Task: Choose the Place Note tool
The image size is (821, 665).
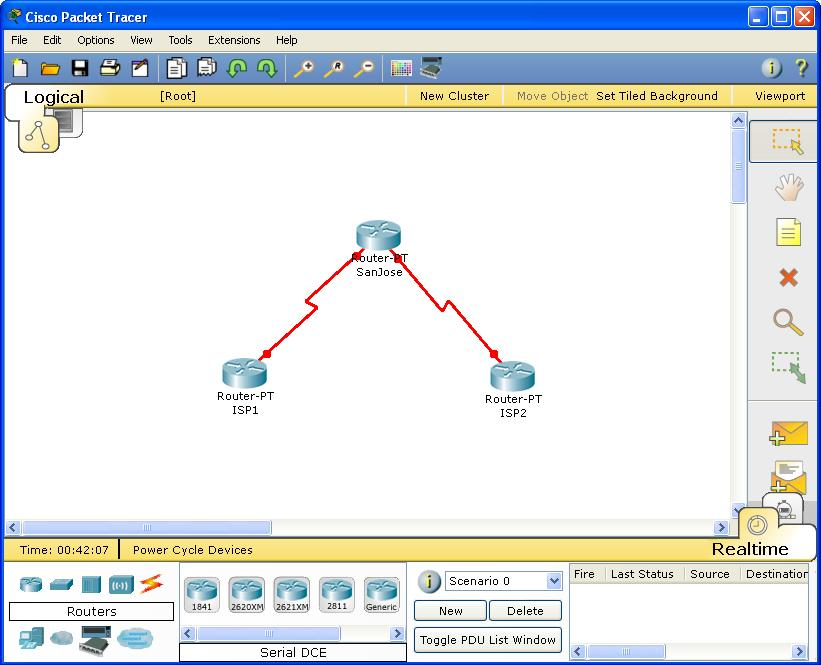Action: (788, 232)
